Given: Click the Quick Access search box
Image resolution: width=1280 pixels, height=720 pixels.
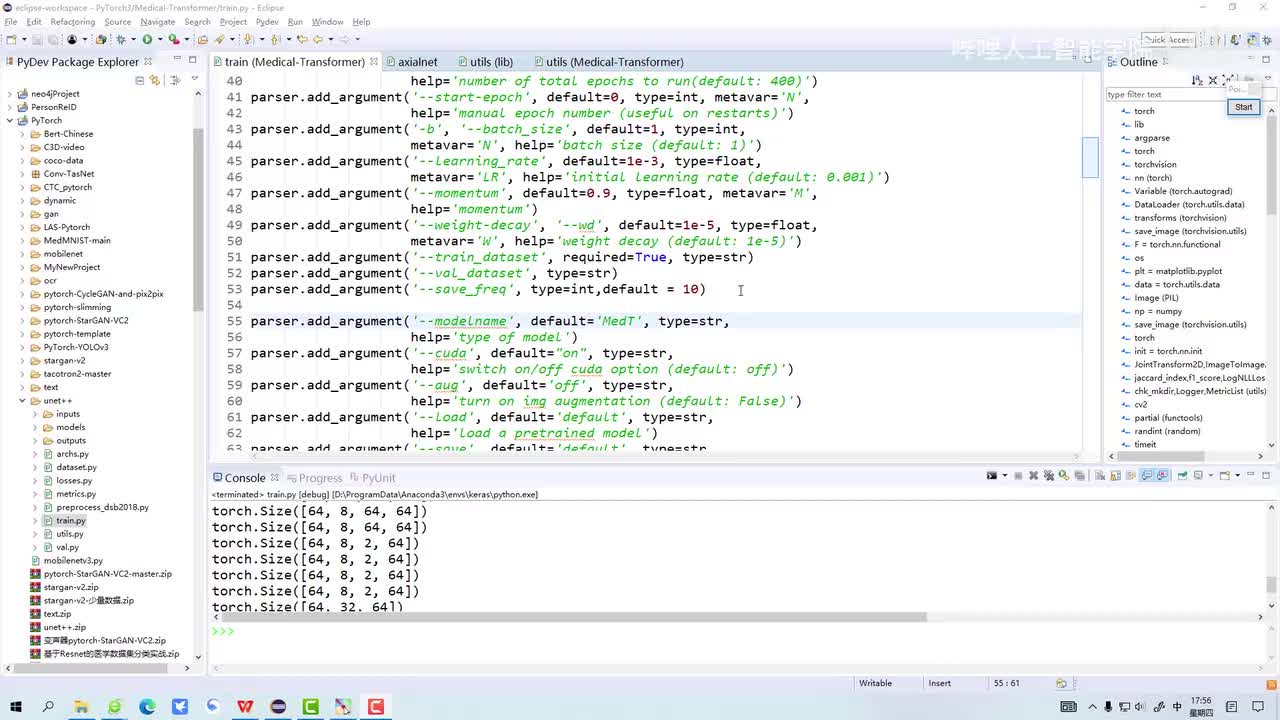Looking at the screenshot, I should coord(1168,40).
